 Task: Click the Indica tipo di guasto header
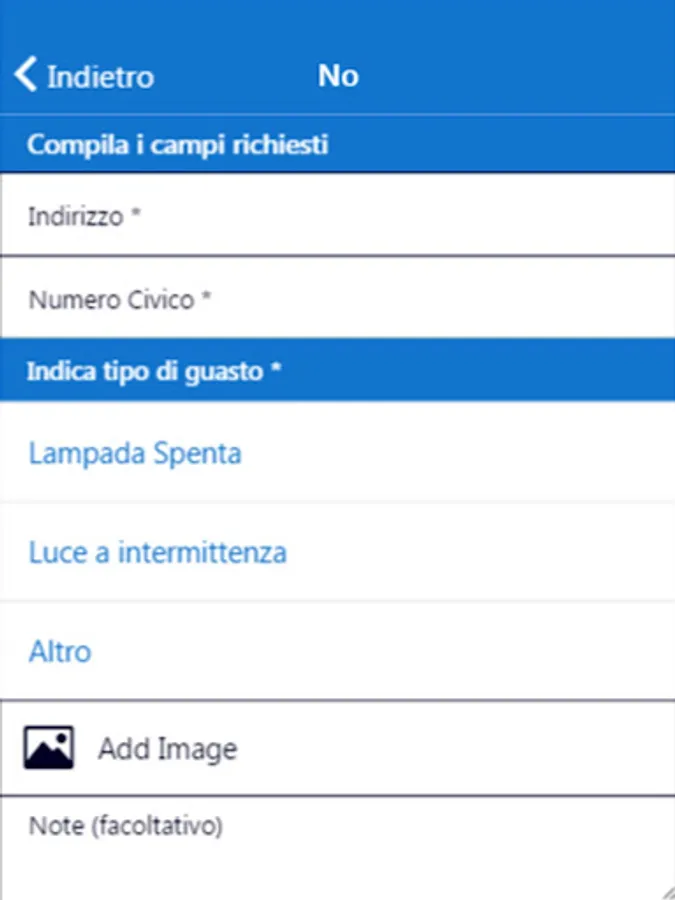pos(146,372)
